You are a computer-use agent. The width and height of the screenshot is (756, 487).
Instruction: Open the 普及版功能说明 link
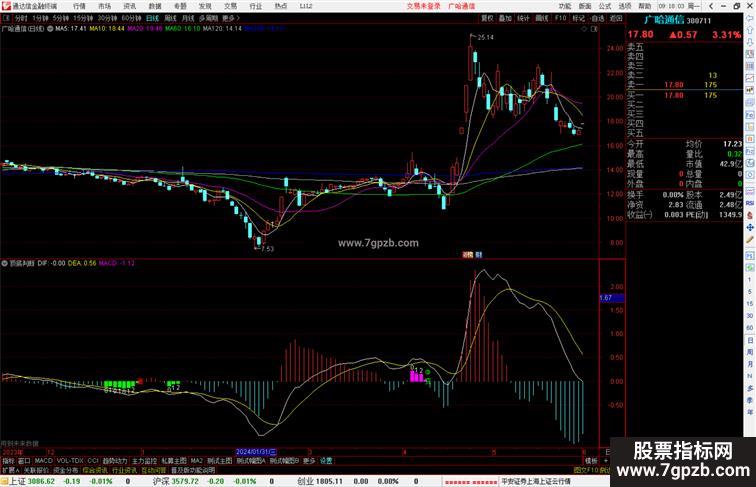click(x=193, y=470)
